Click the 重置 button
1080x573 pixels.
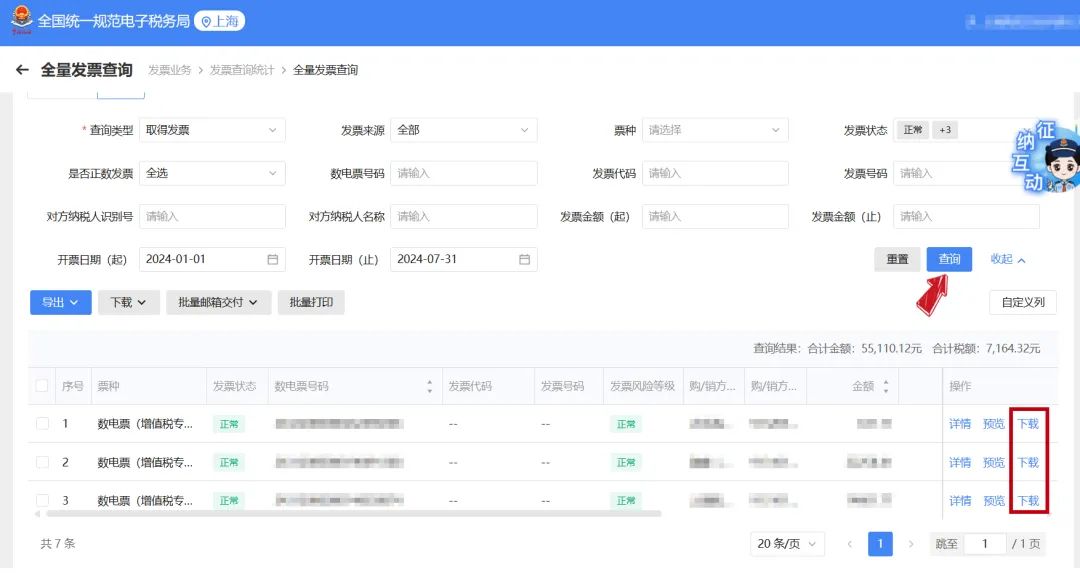pyautogui.click(x=897, y=260)
